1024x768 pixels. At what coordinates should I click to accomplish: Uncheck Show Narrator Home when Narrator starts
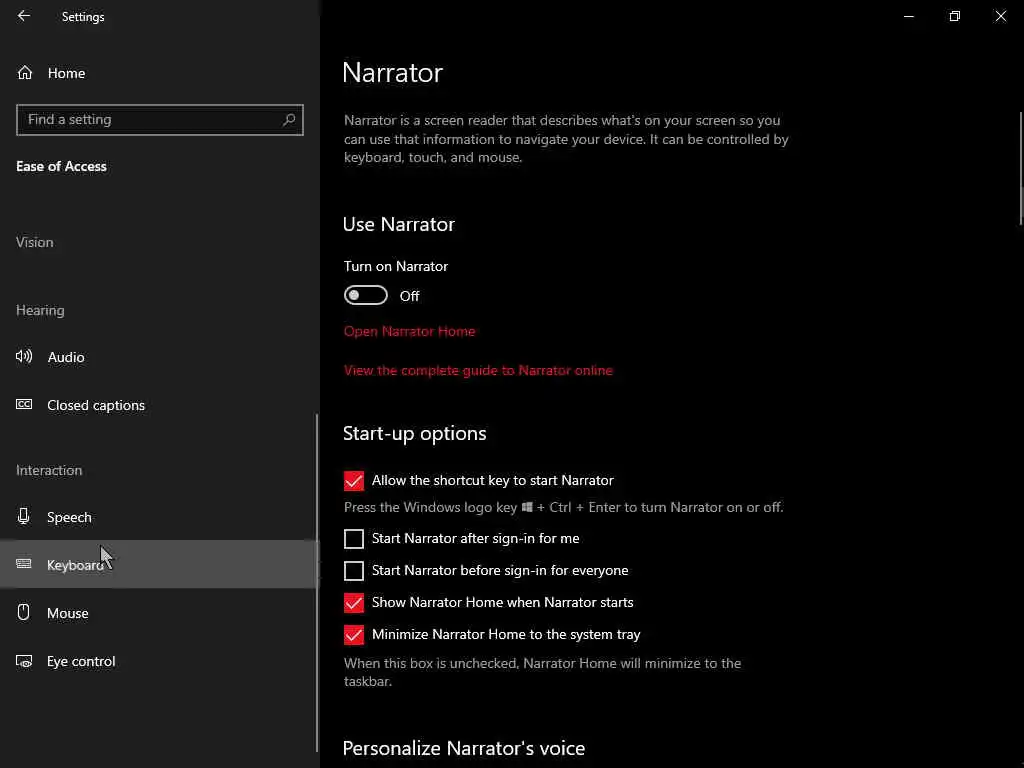(354, 603)
